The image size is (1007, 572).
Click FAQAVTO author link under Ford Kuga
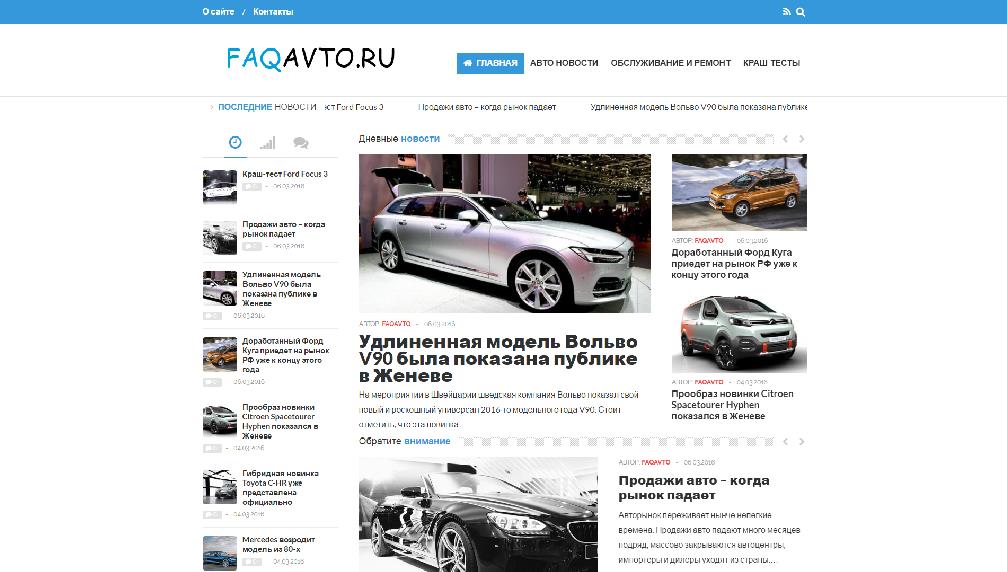[708, 240]
